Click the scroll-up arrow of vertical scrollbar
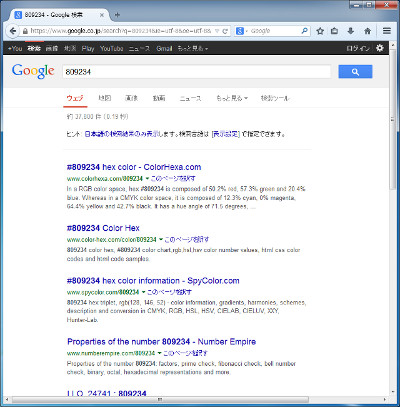This screenshot has width=400, height=407. [393, 45]
